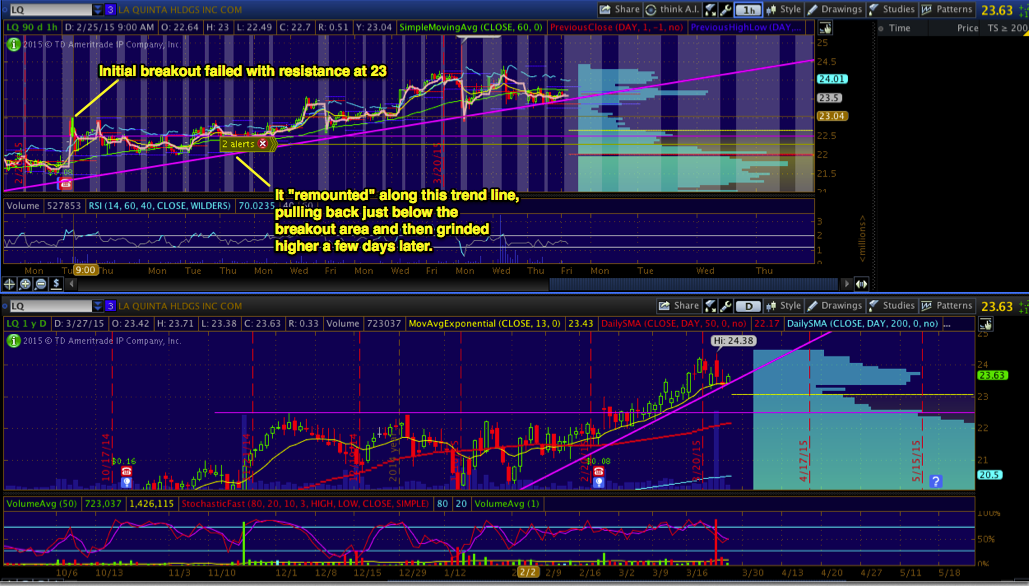Expand the symbol dropdown arrow in upper chart
Image resolution: width=1029 pixels, height=586 pixels.
[x=98, y=10]
